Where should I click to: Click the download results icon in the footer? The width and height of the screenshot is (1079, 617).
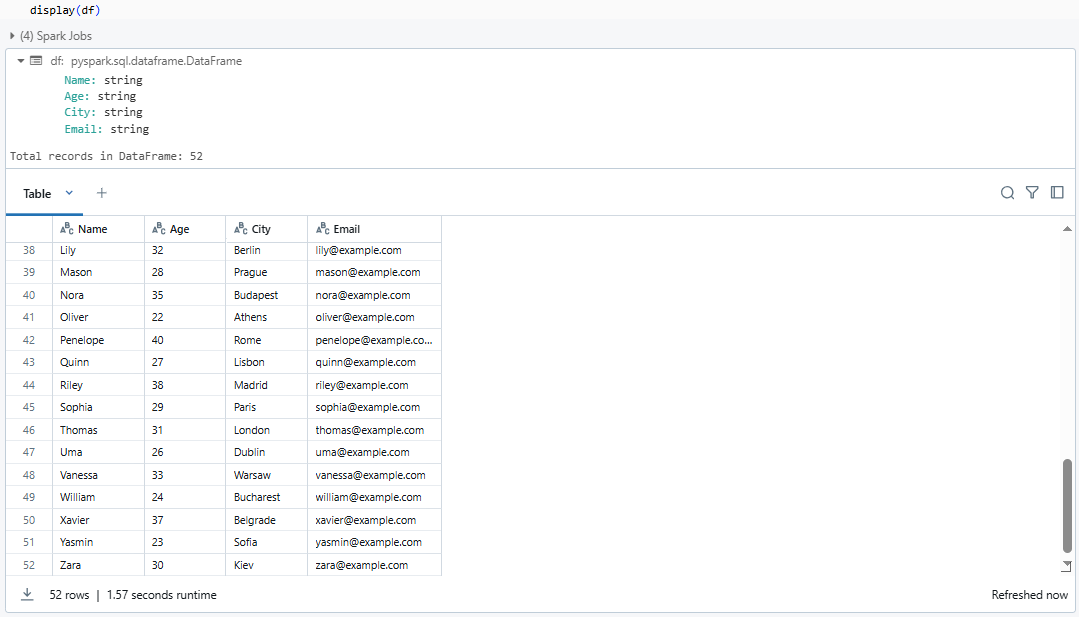pyautogui.click(x=27, y=594)
